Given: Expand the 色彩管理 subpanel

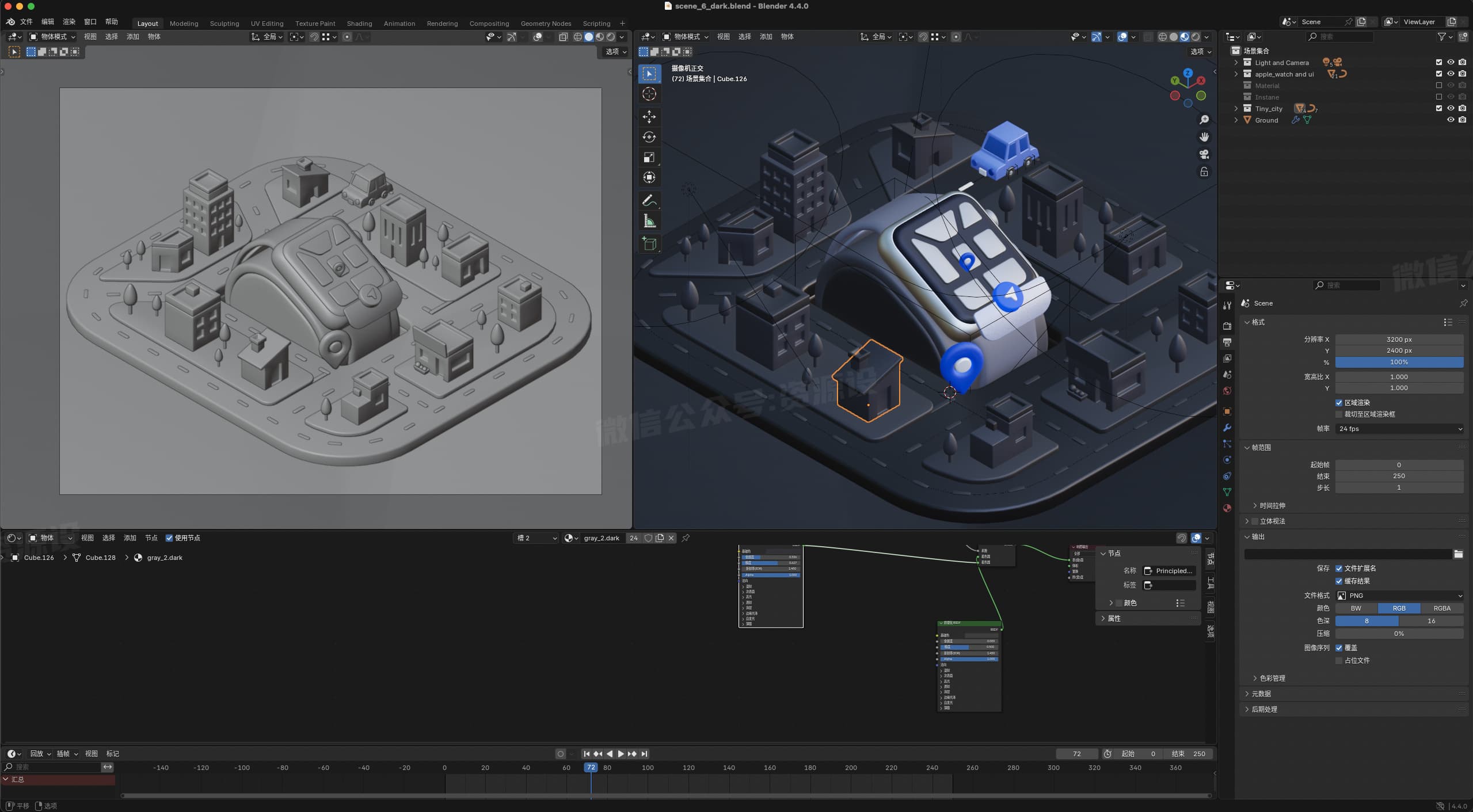Looking at the screenshot, I should coord(1272,678).
